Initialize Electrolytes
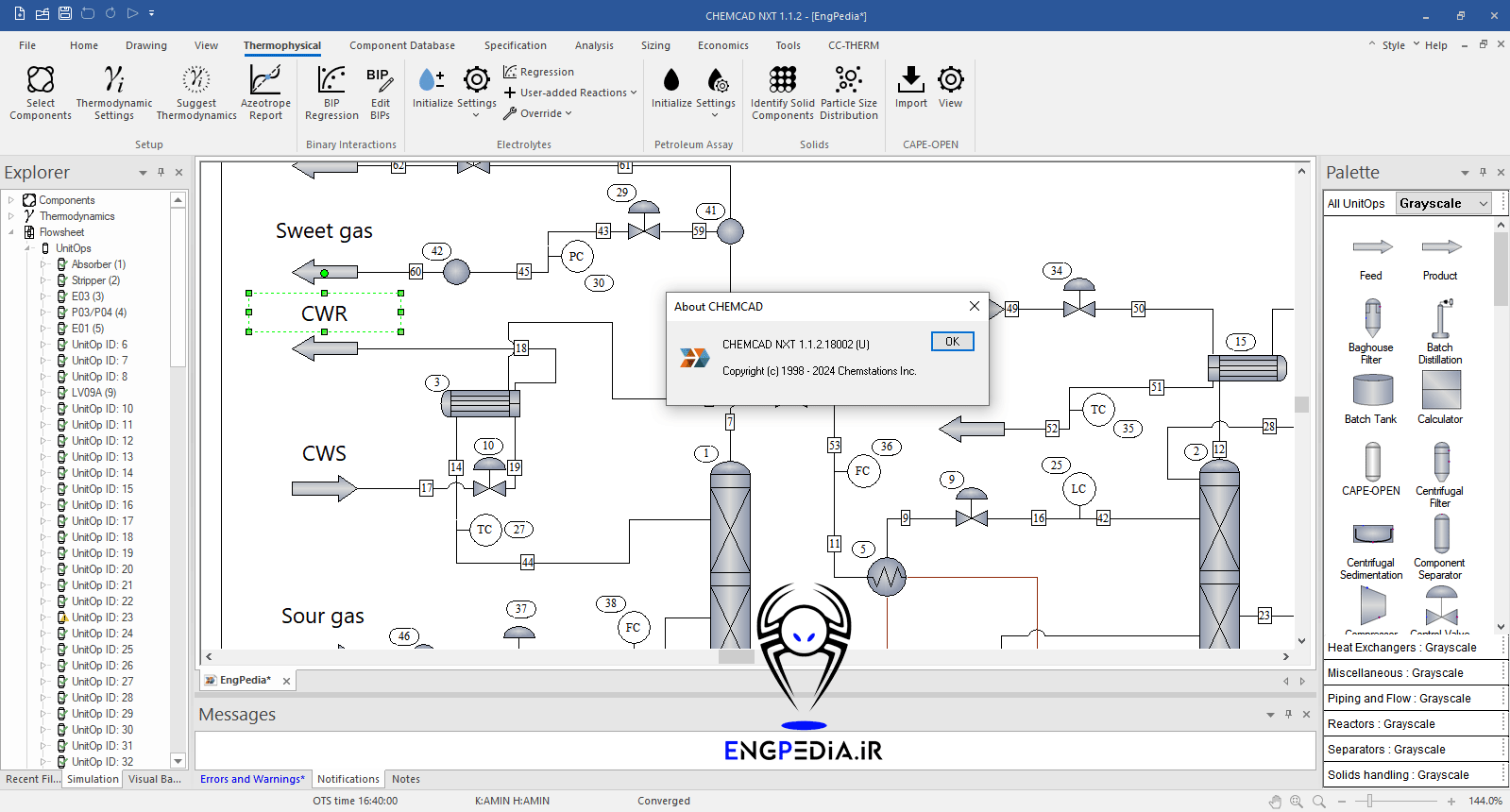The height and width of the screenshot is (812, 1510). 433,88
